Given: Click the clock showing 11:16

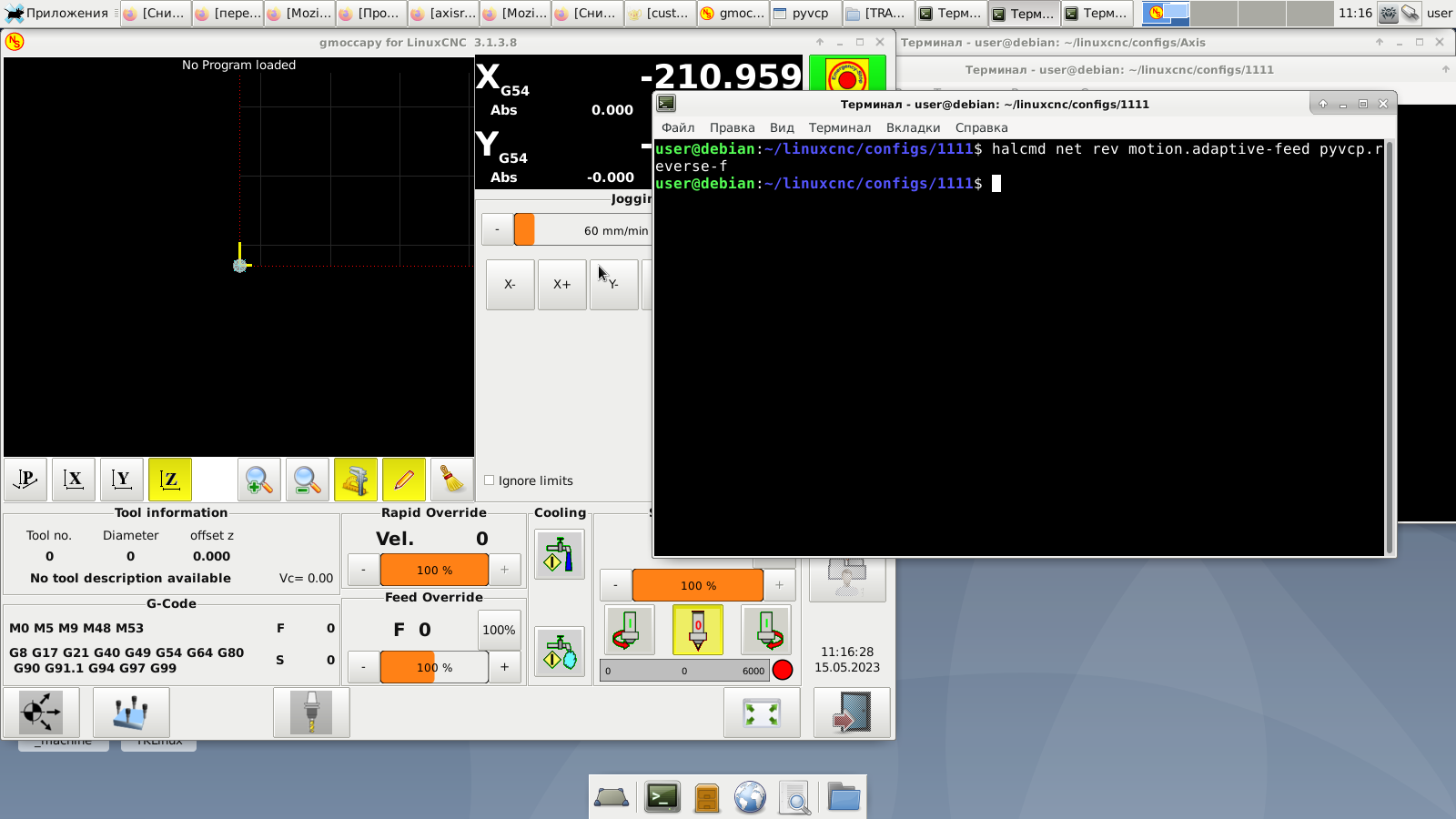Looking at the screenshot, I should [1355, 13].
